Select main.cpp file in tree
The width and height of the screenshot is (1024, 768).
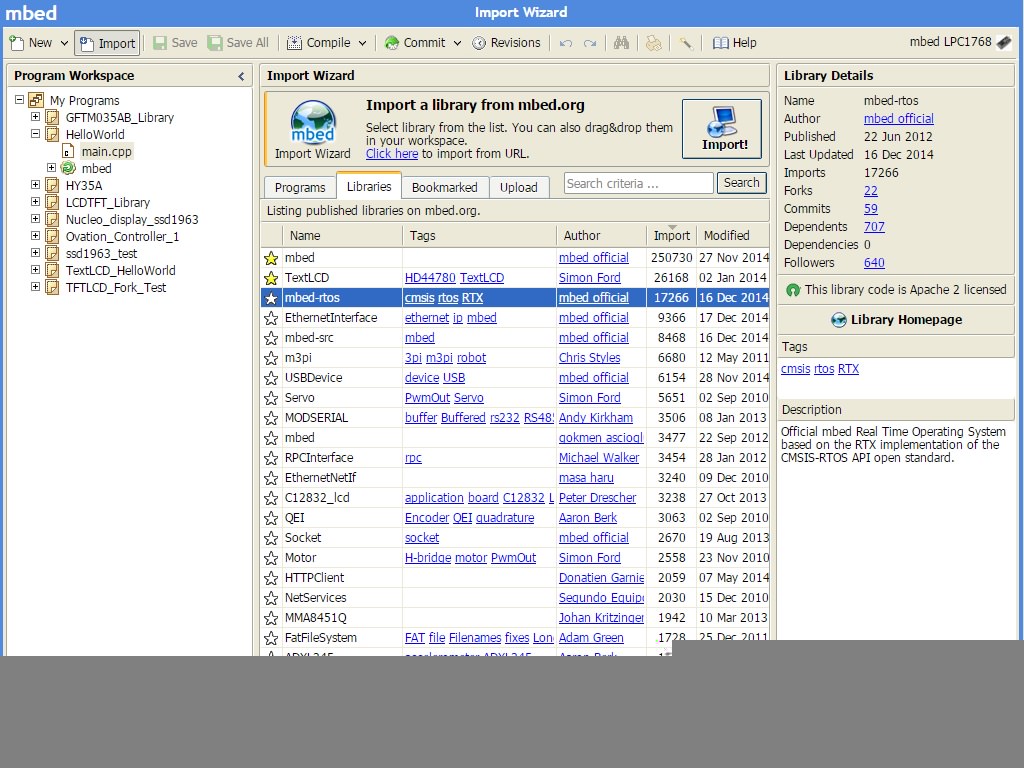point(106,152)
